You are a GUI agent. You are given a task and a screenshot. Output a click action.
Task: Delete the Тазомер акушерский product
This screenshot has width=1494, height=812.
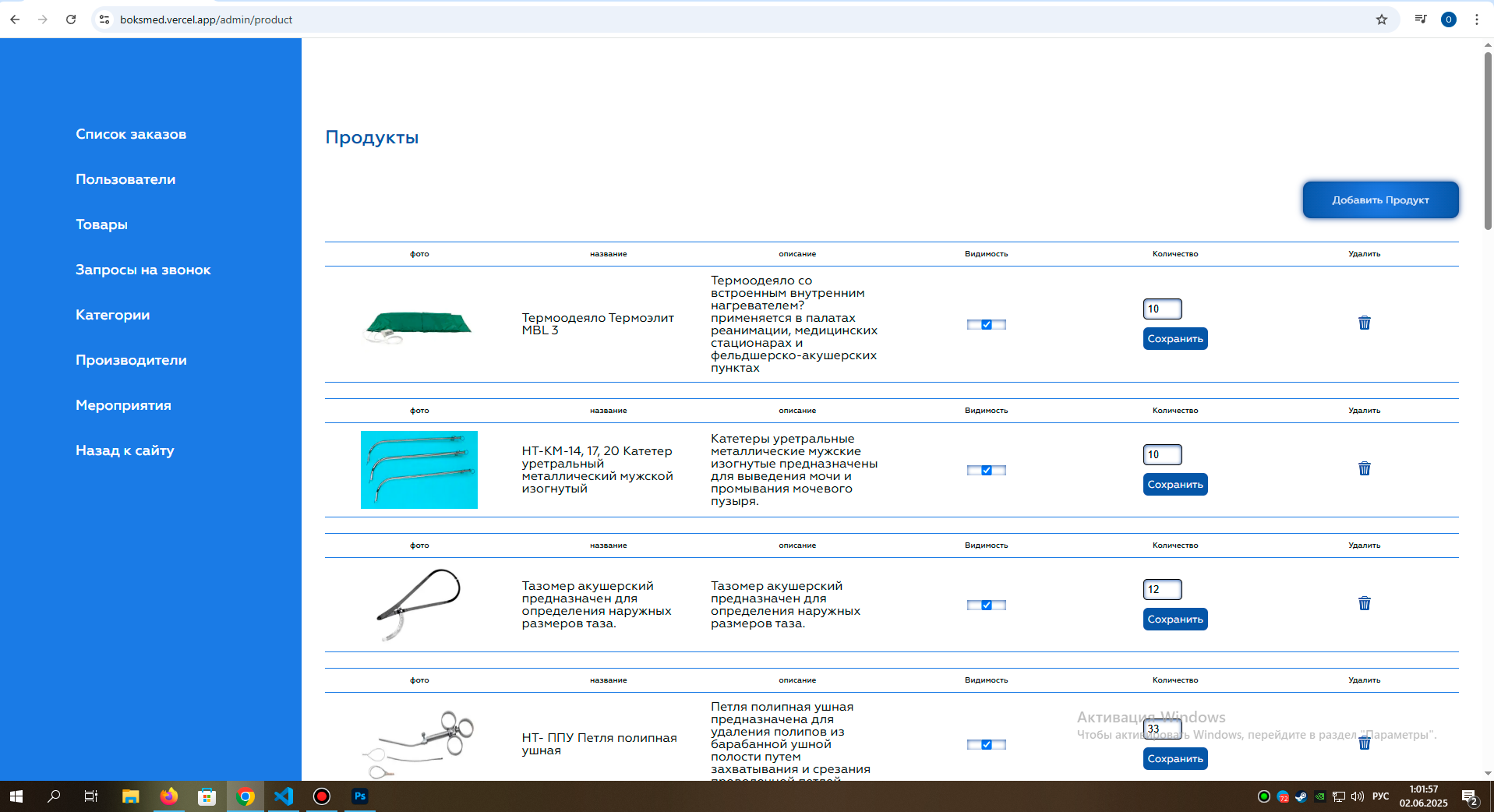[1364, 603]
